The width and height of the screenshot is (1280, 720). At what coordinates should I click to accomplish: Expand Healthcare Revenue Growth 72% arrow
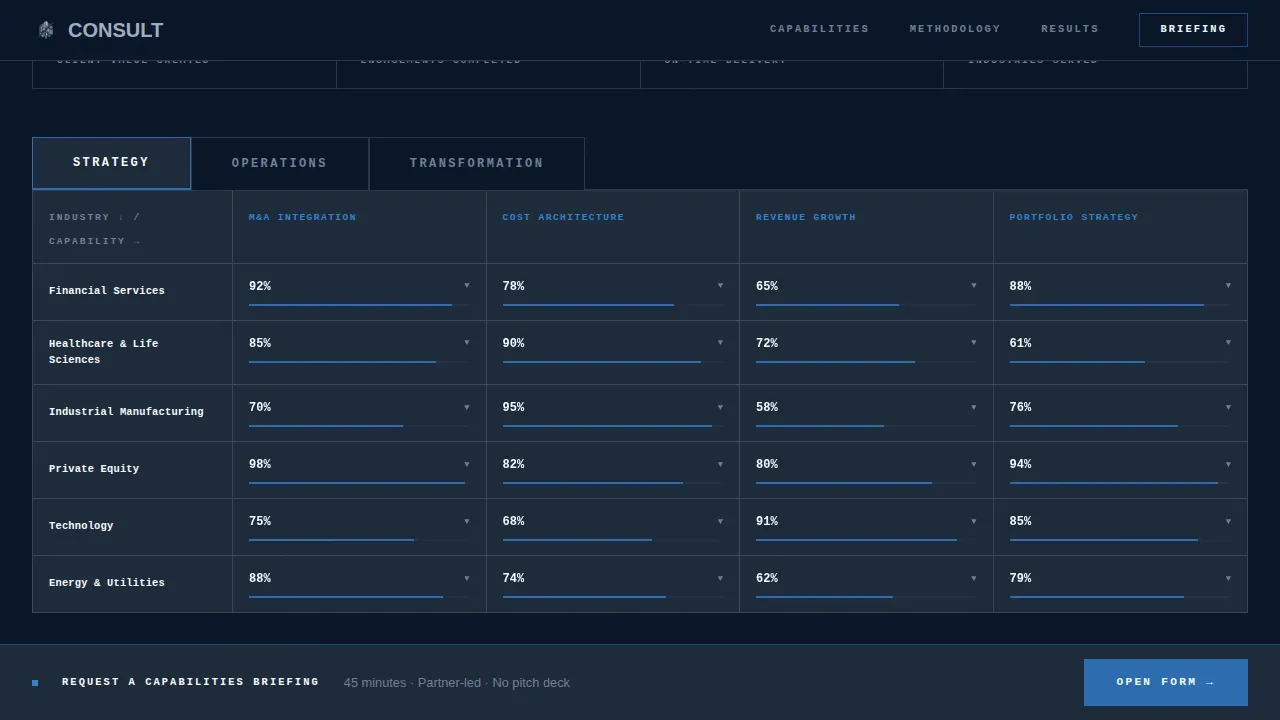pos(973,343)
